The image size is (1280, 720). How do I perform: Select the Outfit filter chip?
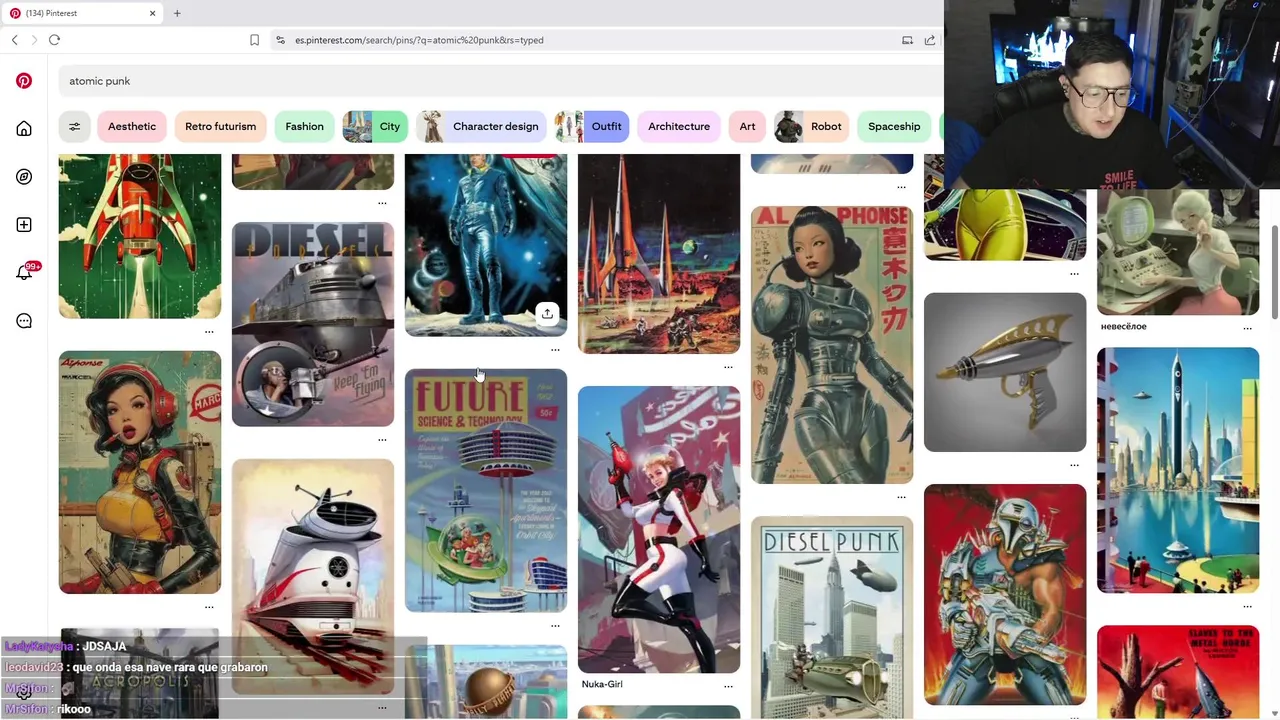tap(592, 126)
